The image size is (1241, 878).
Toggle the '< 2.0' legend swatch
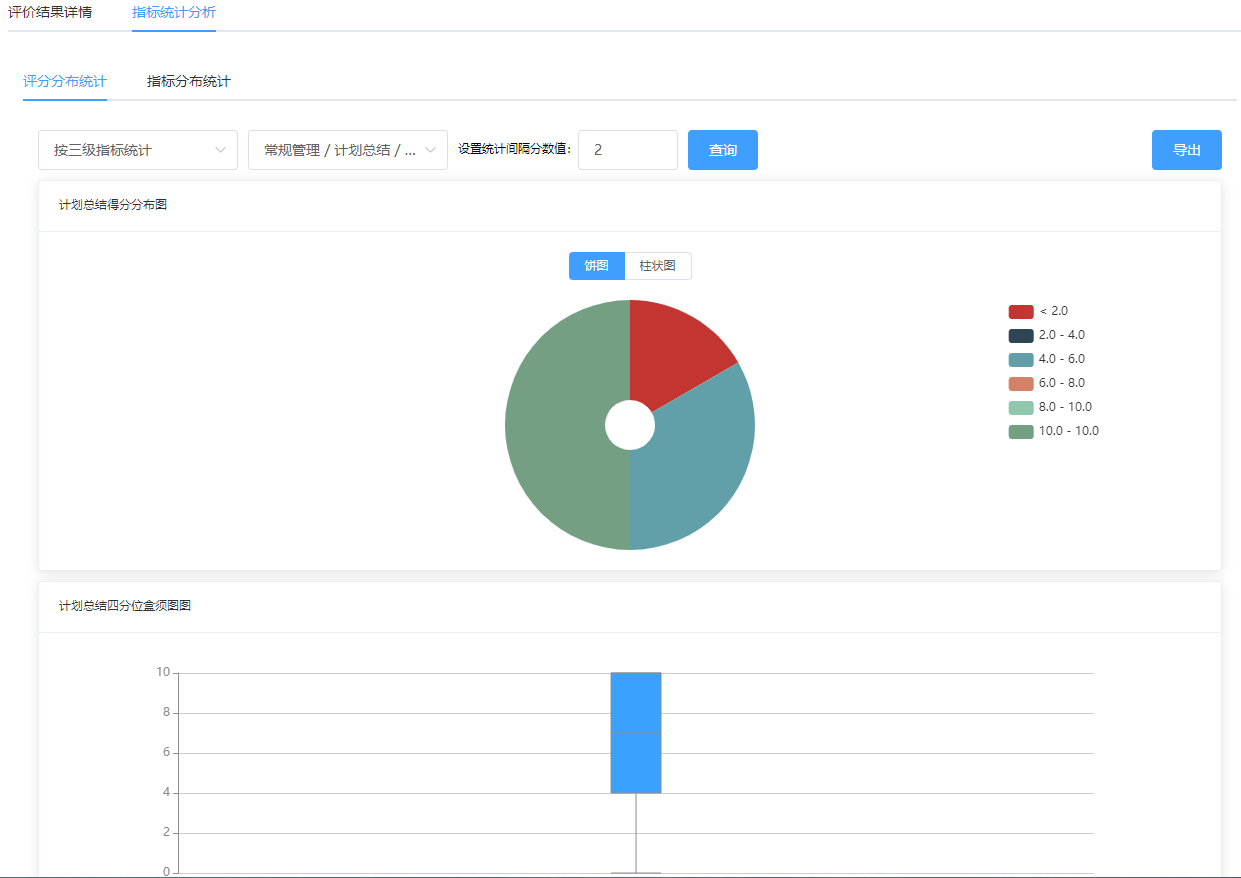[1021, 311]
